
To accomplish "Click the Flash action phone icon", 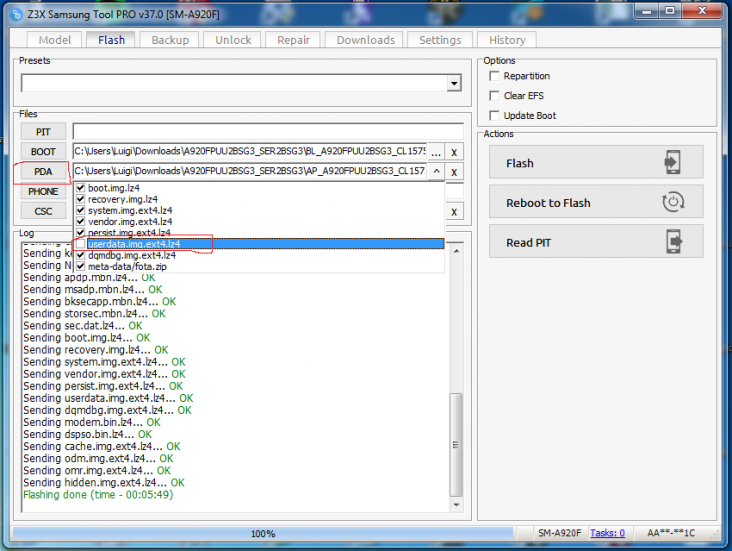I will [672, 162].
